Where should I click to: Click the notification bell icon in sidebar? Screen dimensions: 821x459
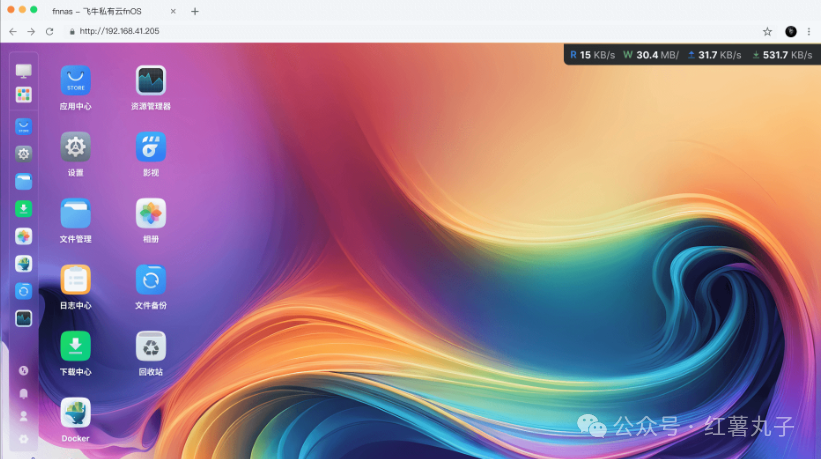(x=24, y=394)
